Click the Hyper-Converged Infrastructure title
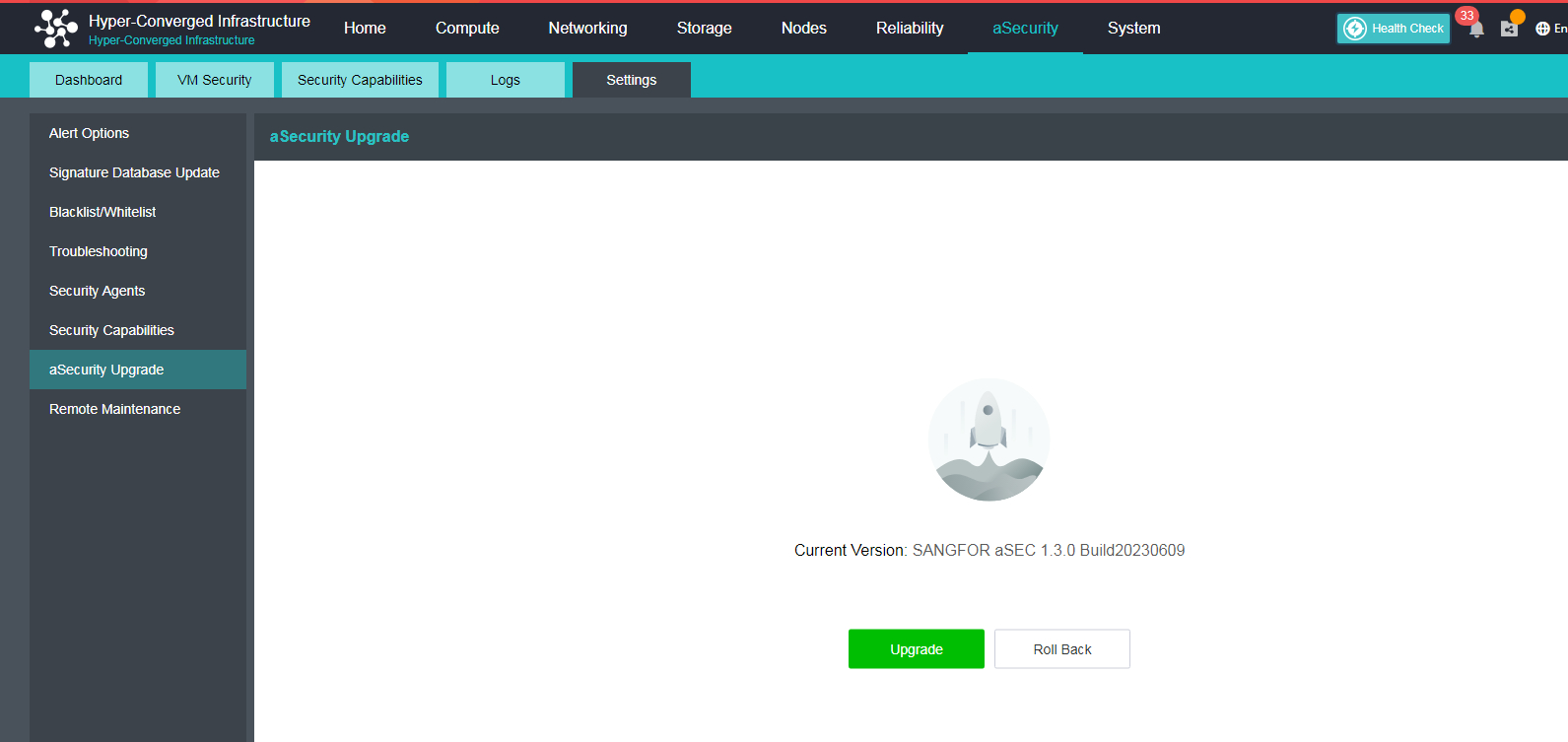1568x742 pixels. click(x=199, y=21)
